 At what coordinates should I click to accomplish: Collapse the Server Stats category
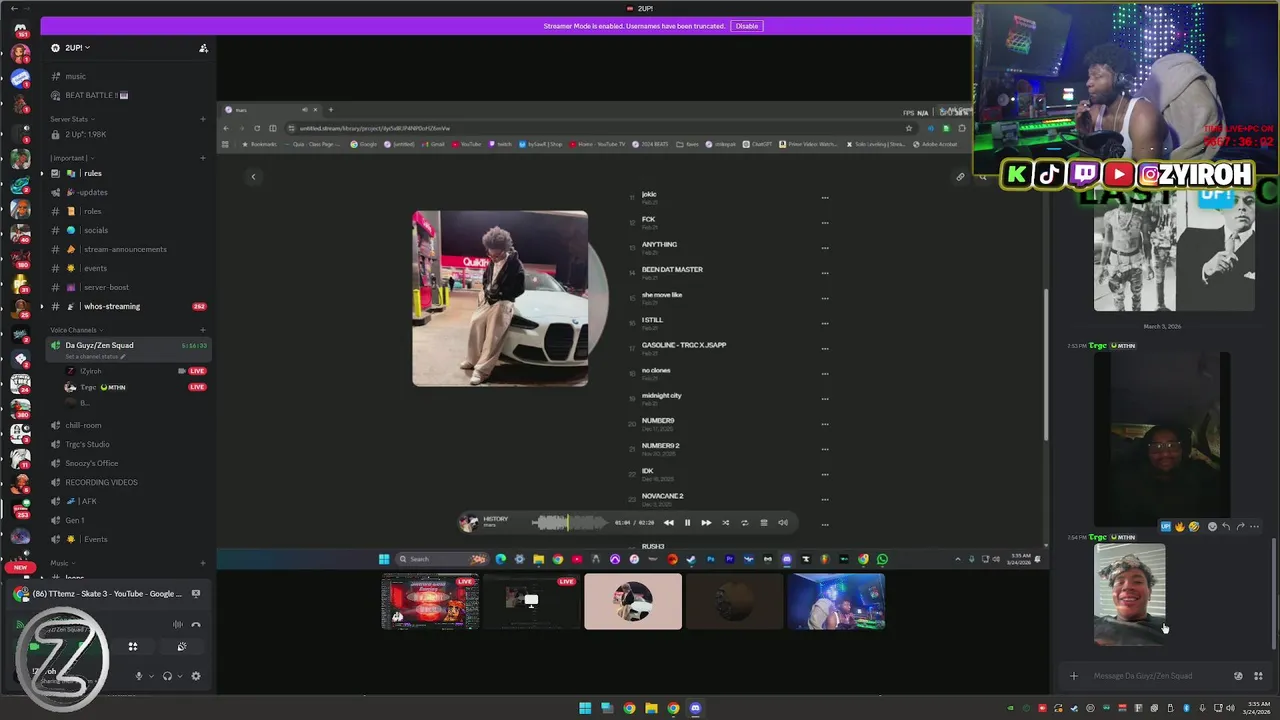coord(71,119)
